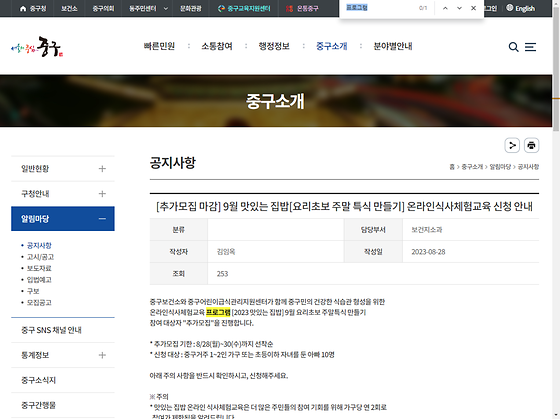The height and width of the screenshot is (419, 560).
Task: Click the 중구청 home icon link
Action: coord(33,9)
